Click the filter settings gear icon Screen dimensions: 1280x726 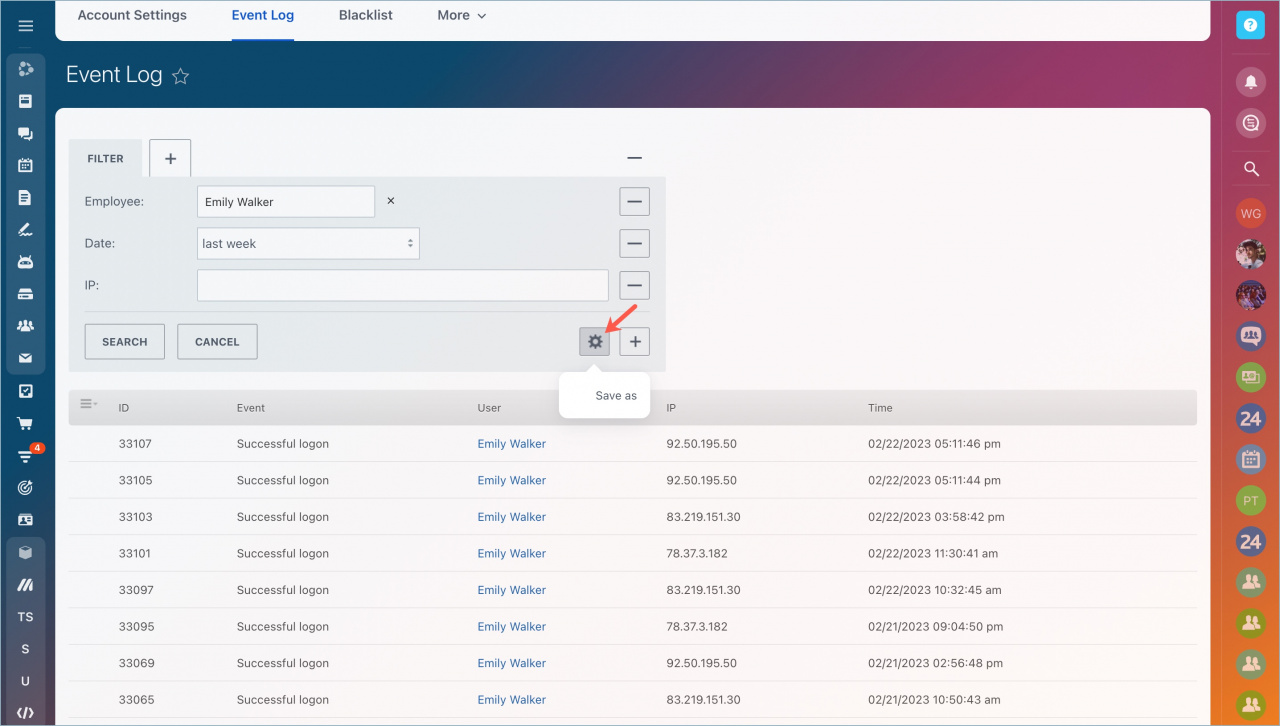point(595,342)
